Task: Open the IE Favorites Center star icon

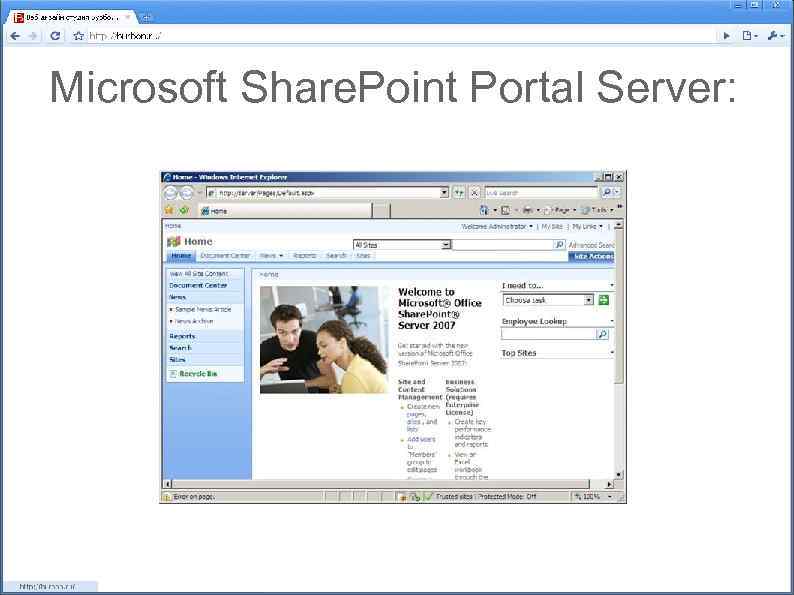Action: [x=169, y=210]
